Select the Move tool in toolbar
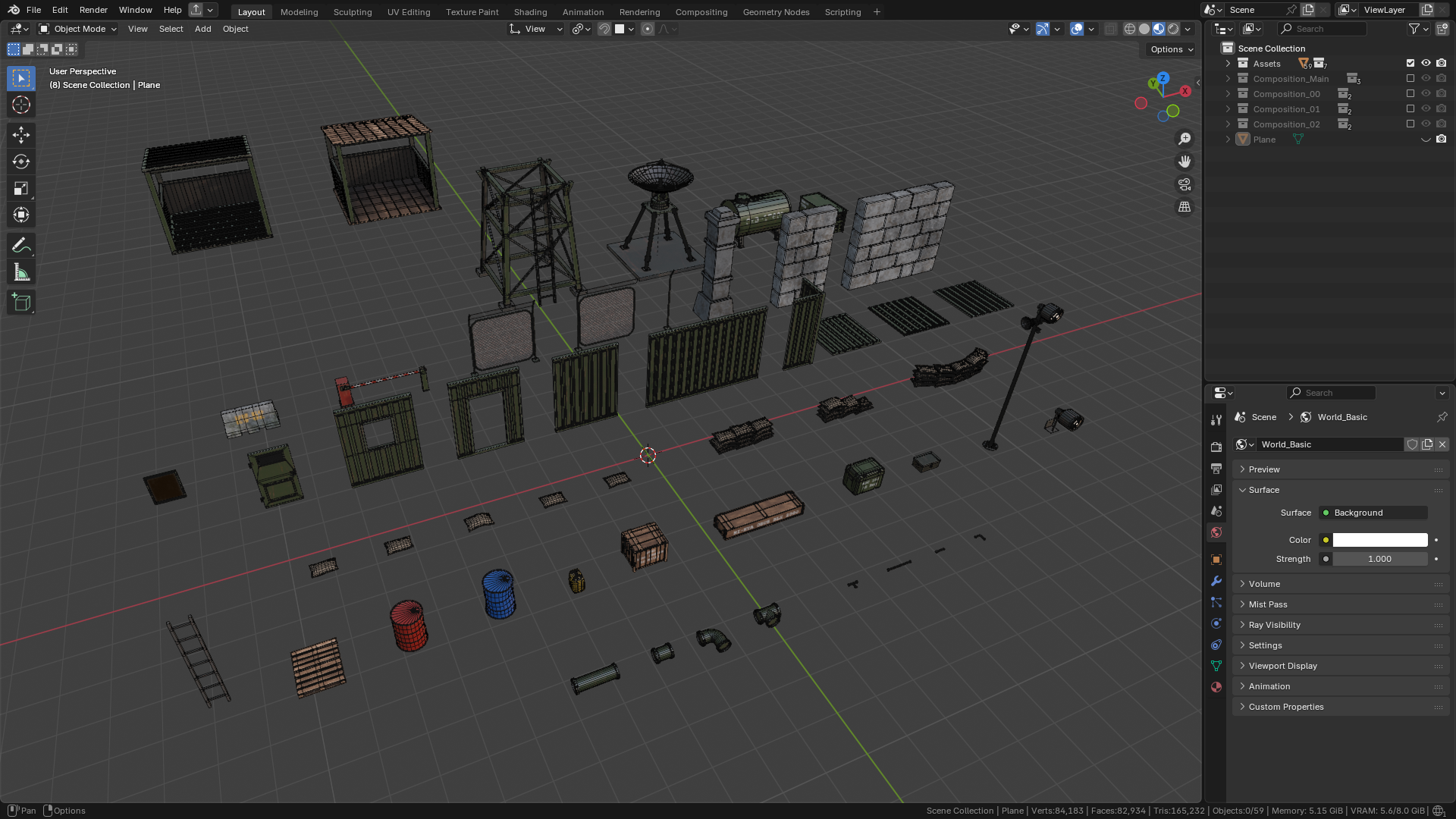 pyautogui.click(x=21, y=135)
